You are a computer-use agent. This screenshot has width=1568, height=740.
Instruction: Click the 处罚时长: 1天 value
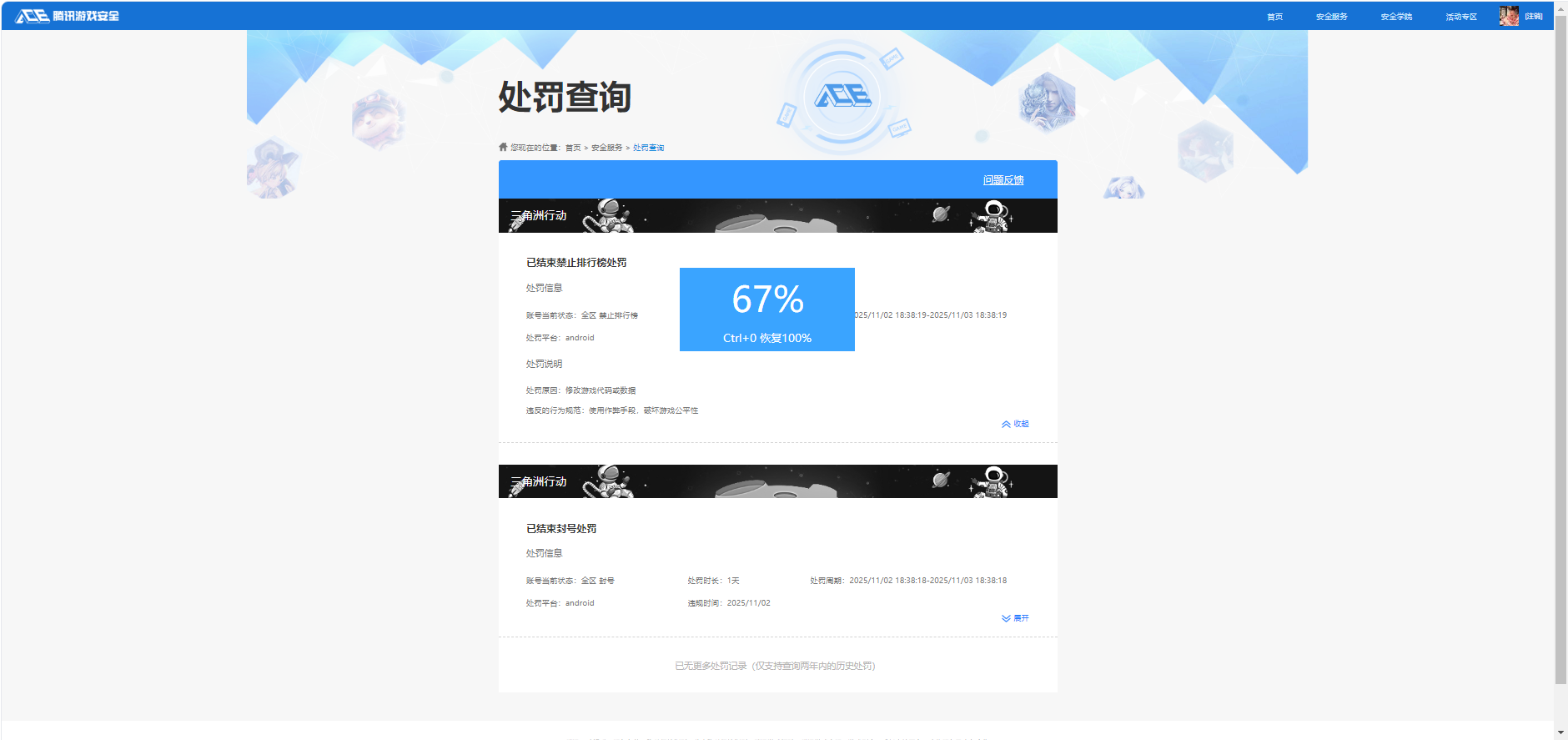[x=713, y=581]
